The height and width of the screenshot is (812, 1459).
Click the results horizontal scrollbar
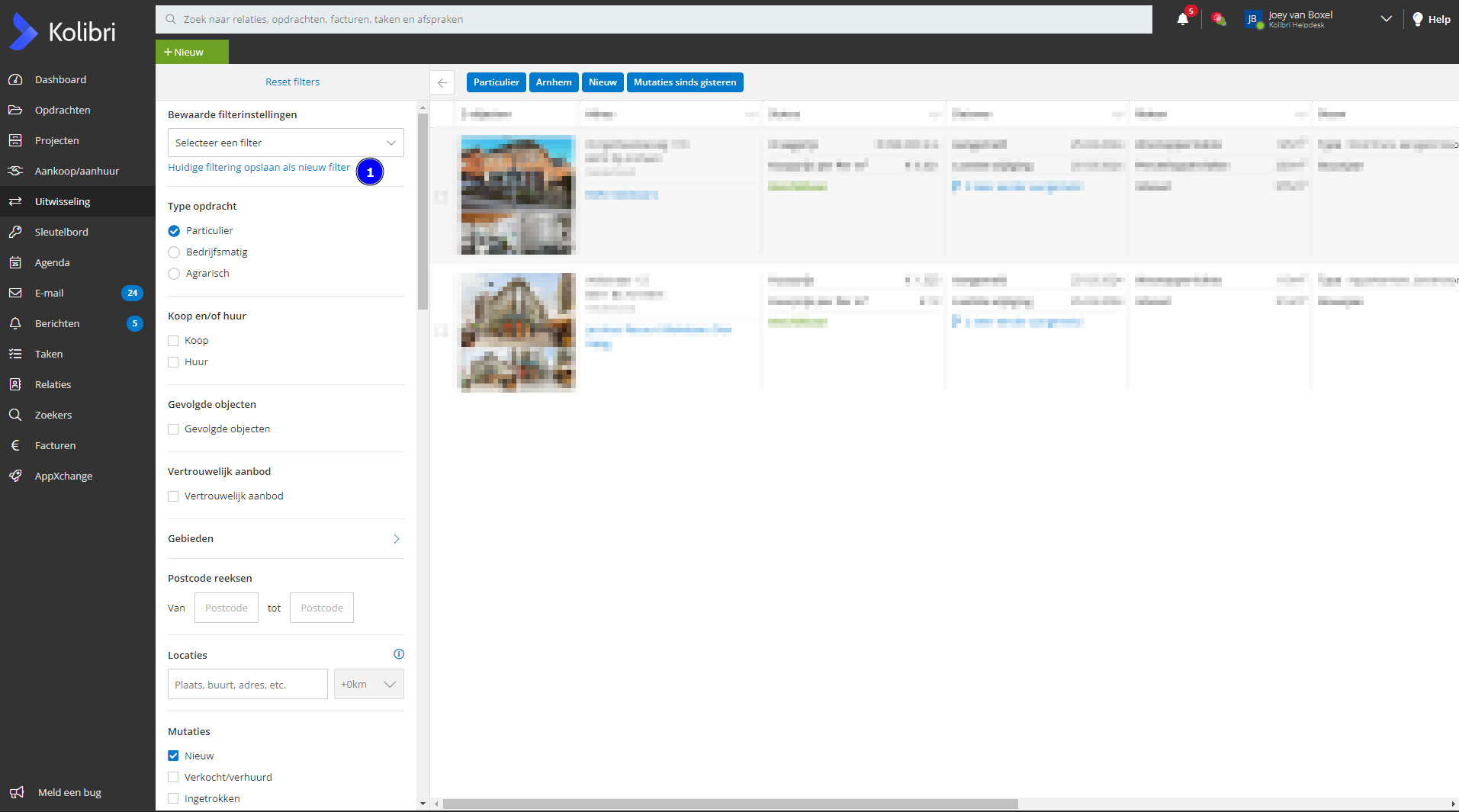tap(730, 804)
